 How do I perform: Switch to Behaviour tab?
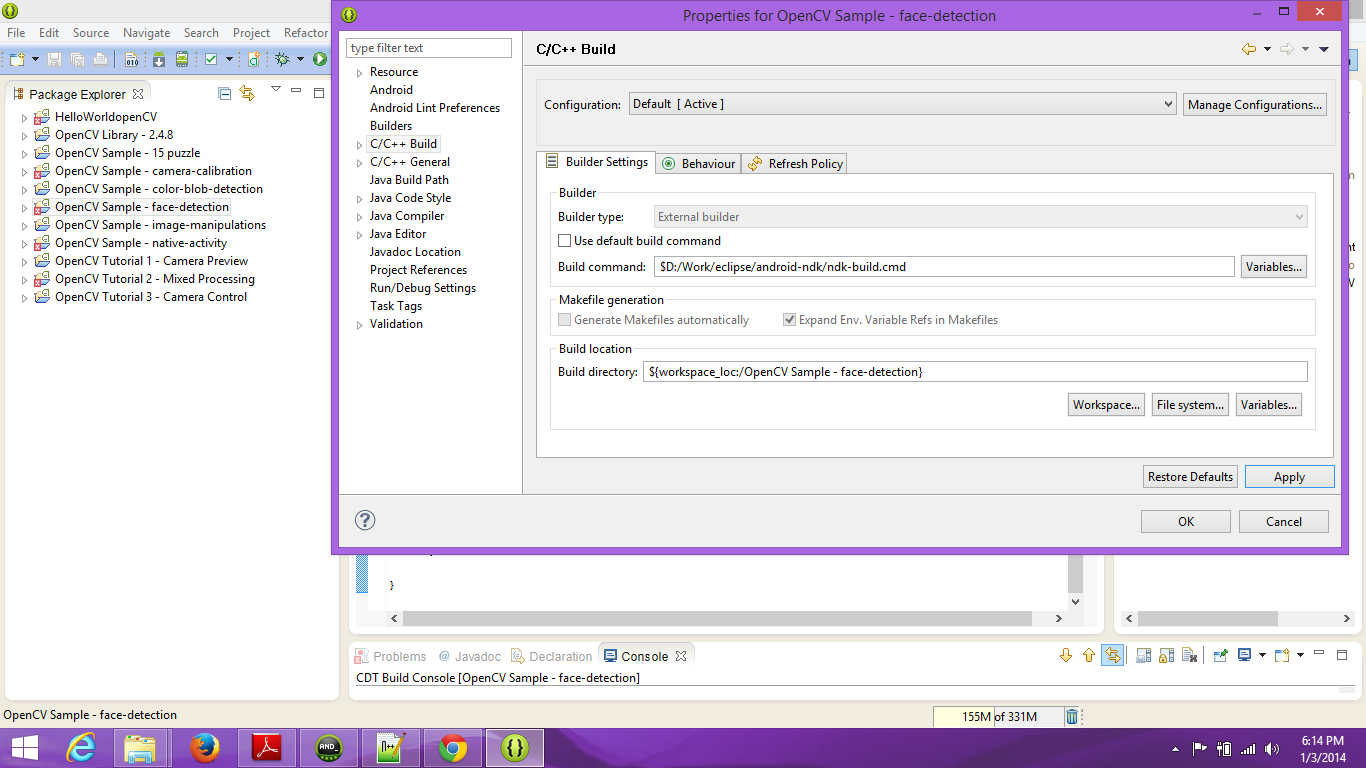tap(699, 164)
